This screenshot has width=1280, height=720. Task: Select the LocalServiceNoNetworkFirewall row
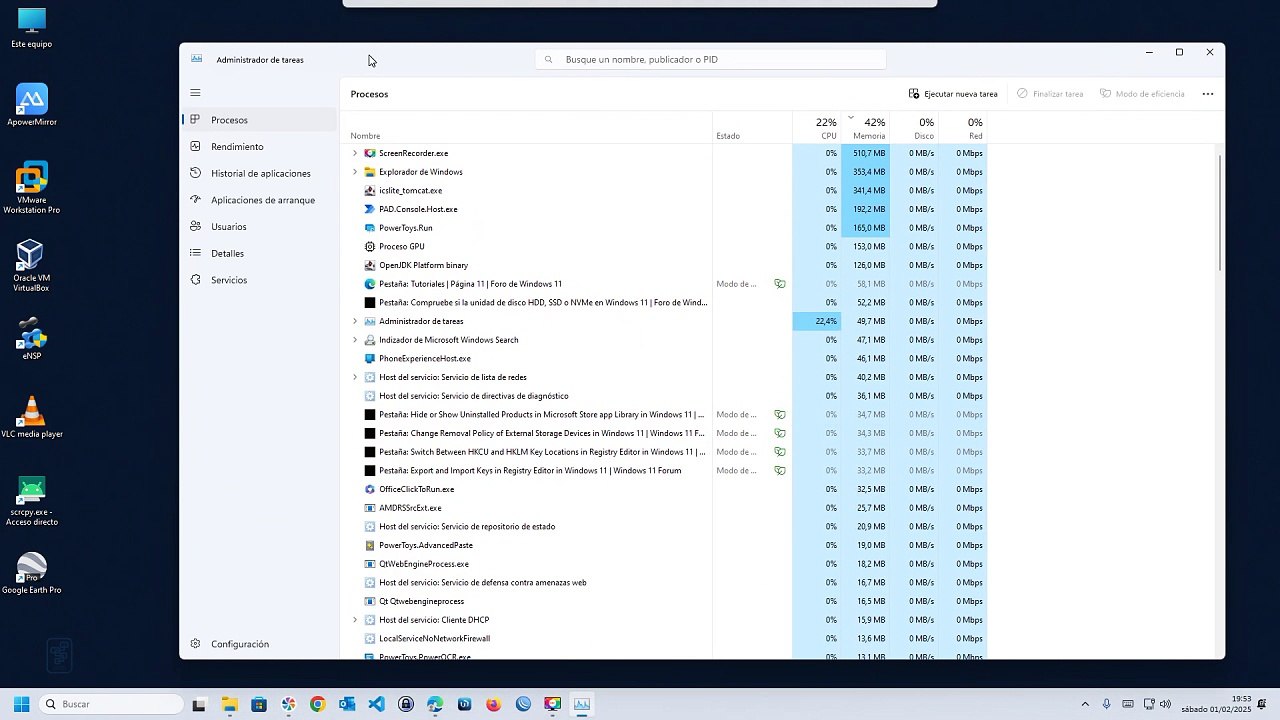[665, 638]
